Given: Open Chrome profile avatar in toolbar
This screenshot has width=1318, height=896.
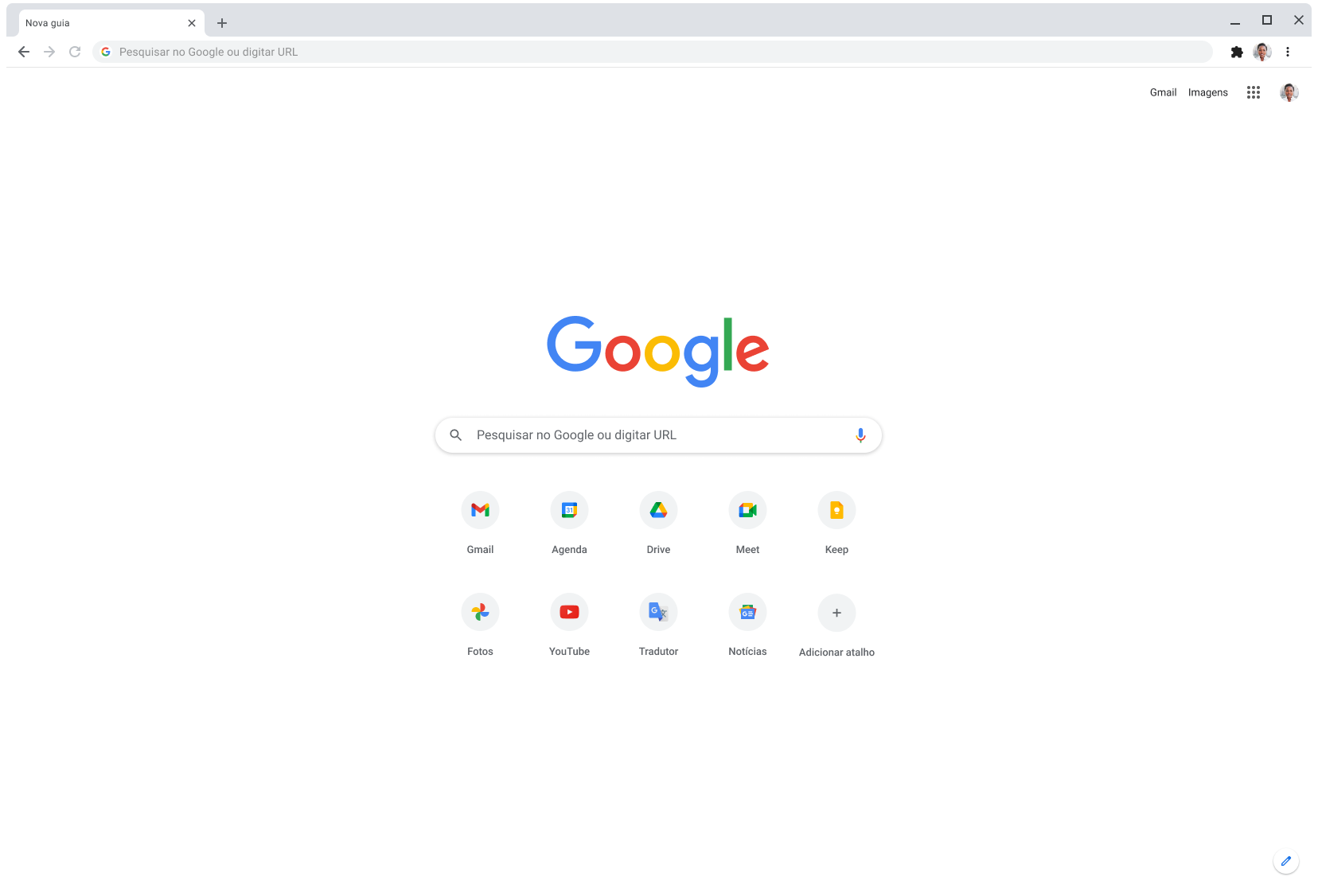Looking at the screenshot, I should click(1262, 52).
